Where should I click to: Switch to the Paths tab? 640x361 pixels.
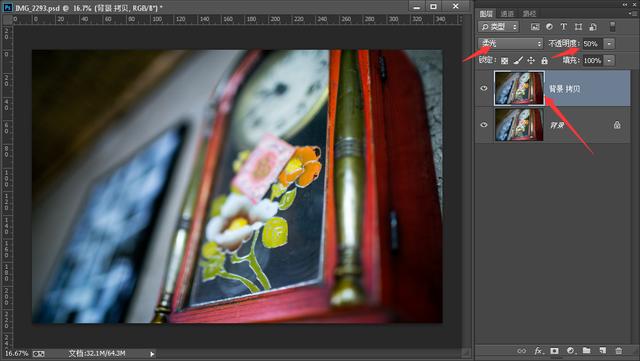tap(529, 13)
